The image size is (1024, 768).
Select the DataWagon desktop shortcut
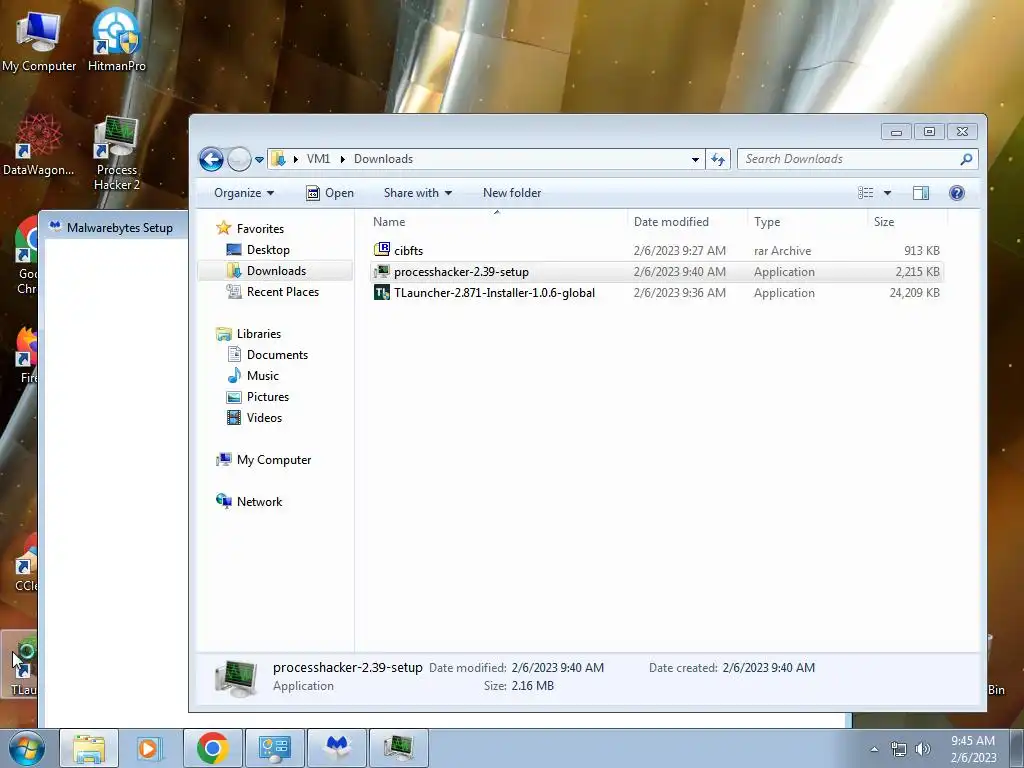[x=38, y=145]
